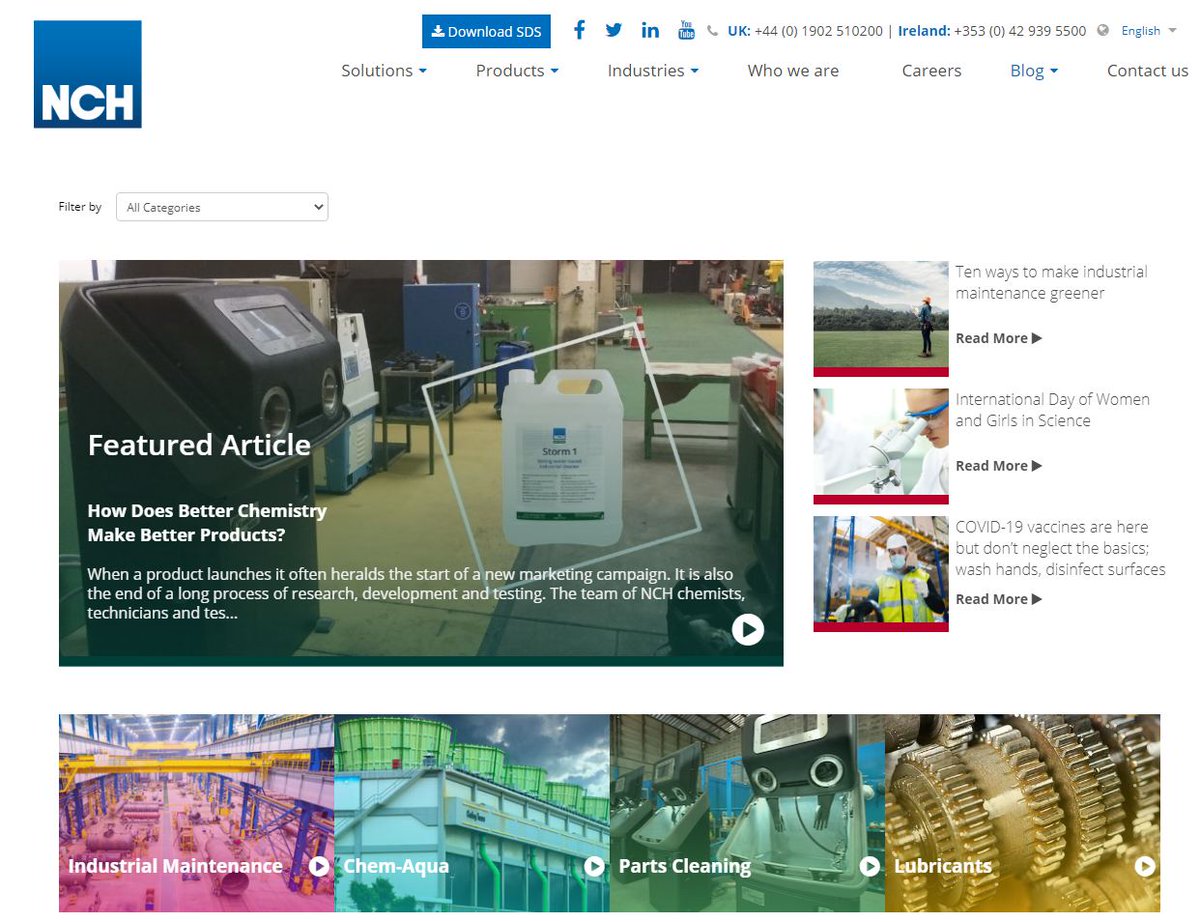Read More on Women and Girls in Science
The width and height of the screenshot is (1200, 922).
point(998,465)
